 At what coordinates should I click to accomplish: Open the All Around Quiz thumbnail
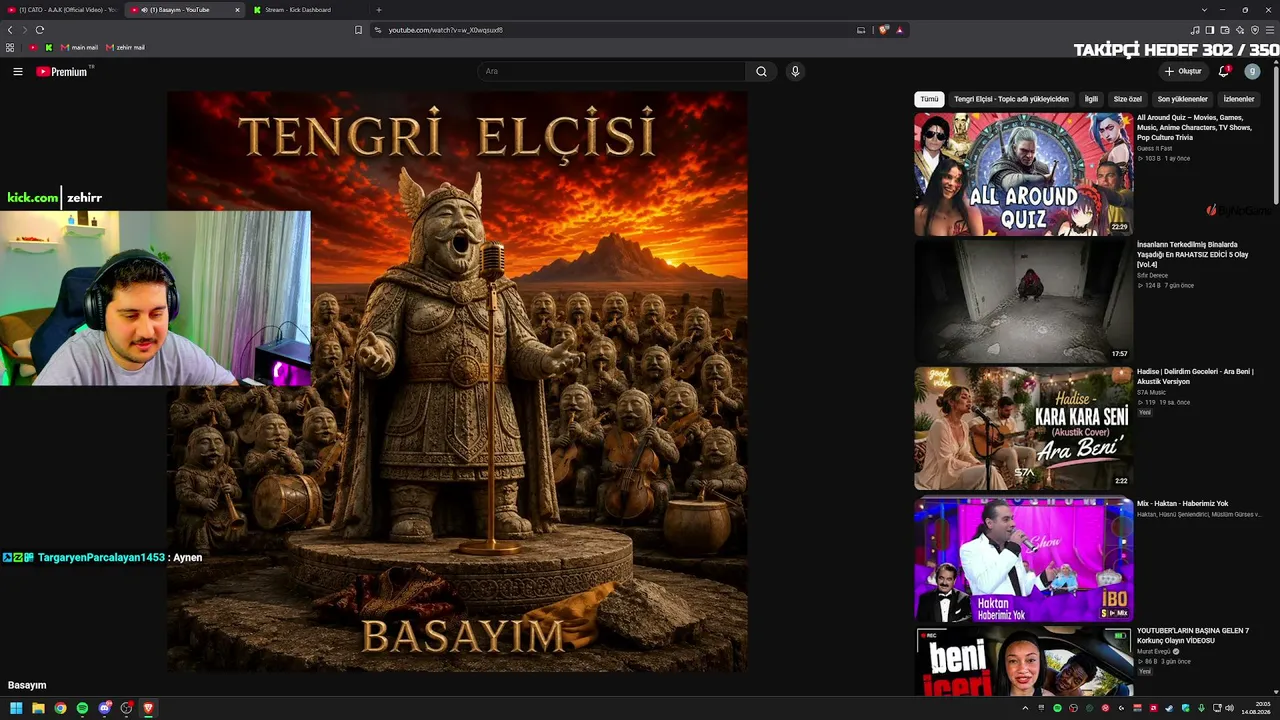[x=1023, y=174]
